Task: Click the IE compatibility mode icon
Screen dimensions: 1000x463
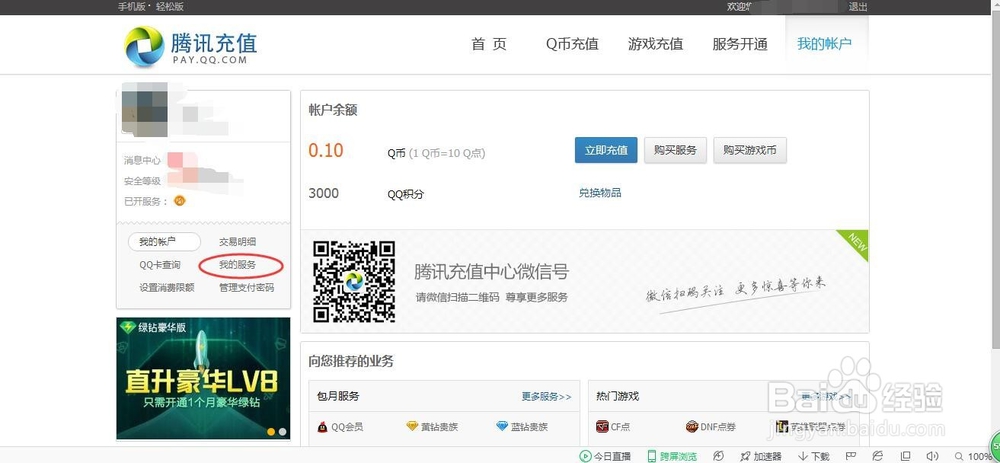Action: 878,455
